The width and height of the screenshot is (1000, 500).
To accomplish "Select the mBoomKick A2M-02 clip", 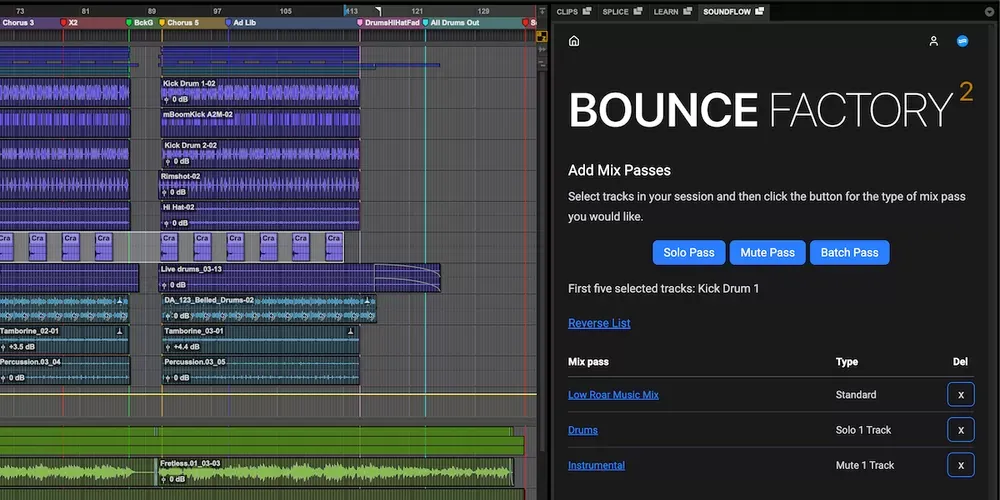I will point(260,123).
